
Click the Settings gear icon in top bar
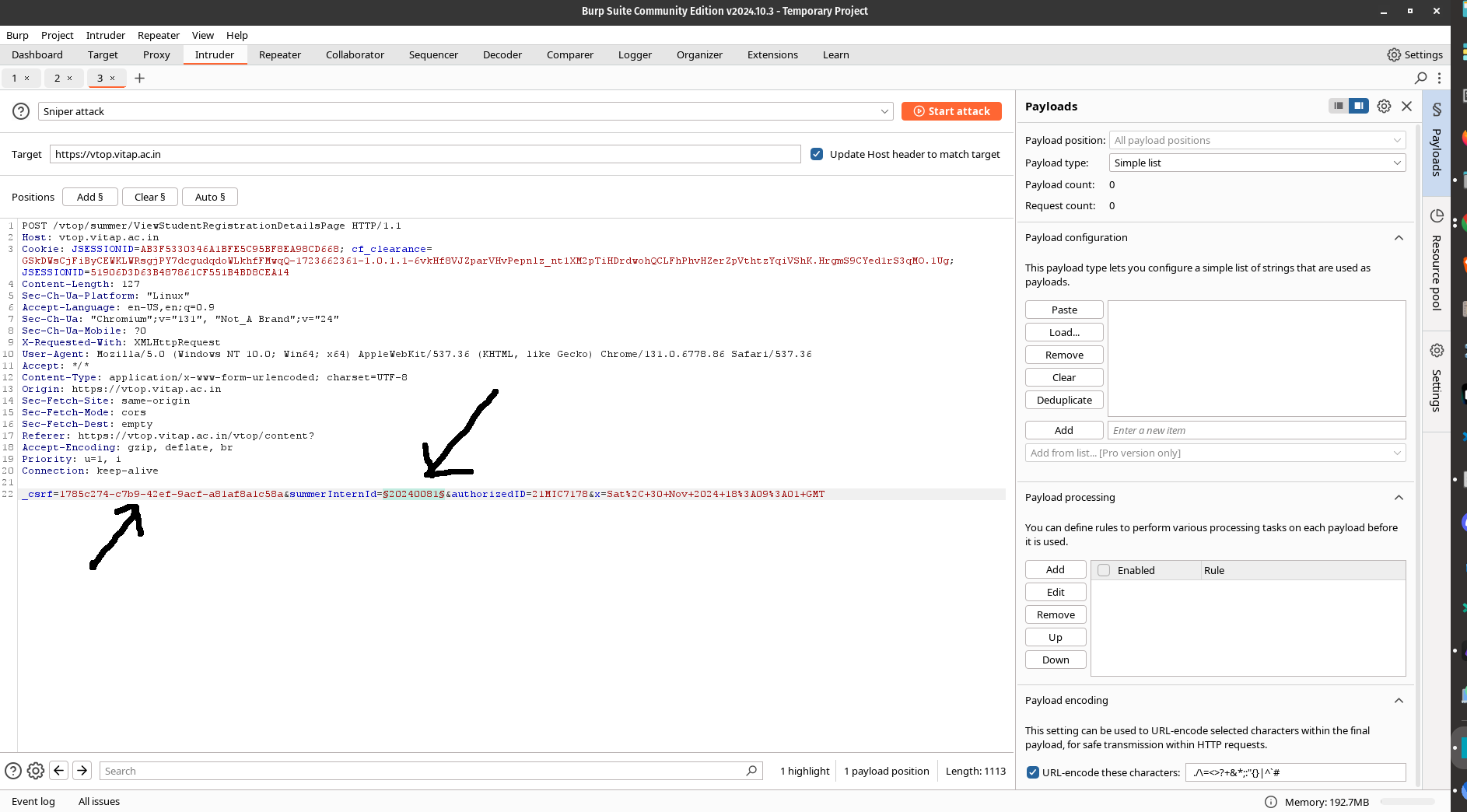click(1394, 54)
